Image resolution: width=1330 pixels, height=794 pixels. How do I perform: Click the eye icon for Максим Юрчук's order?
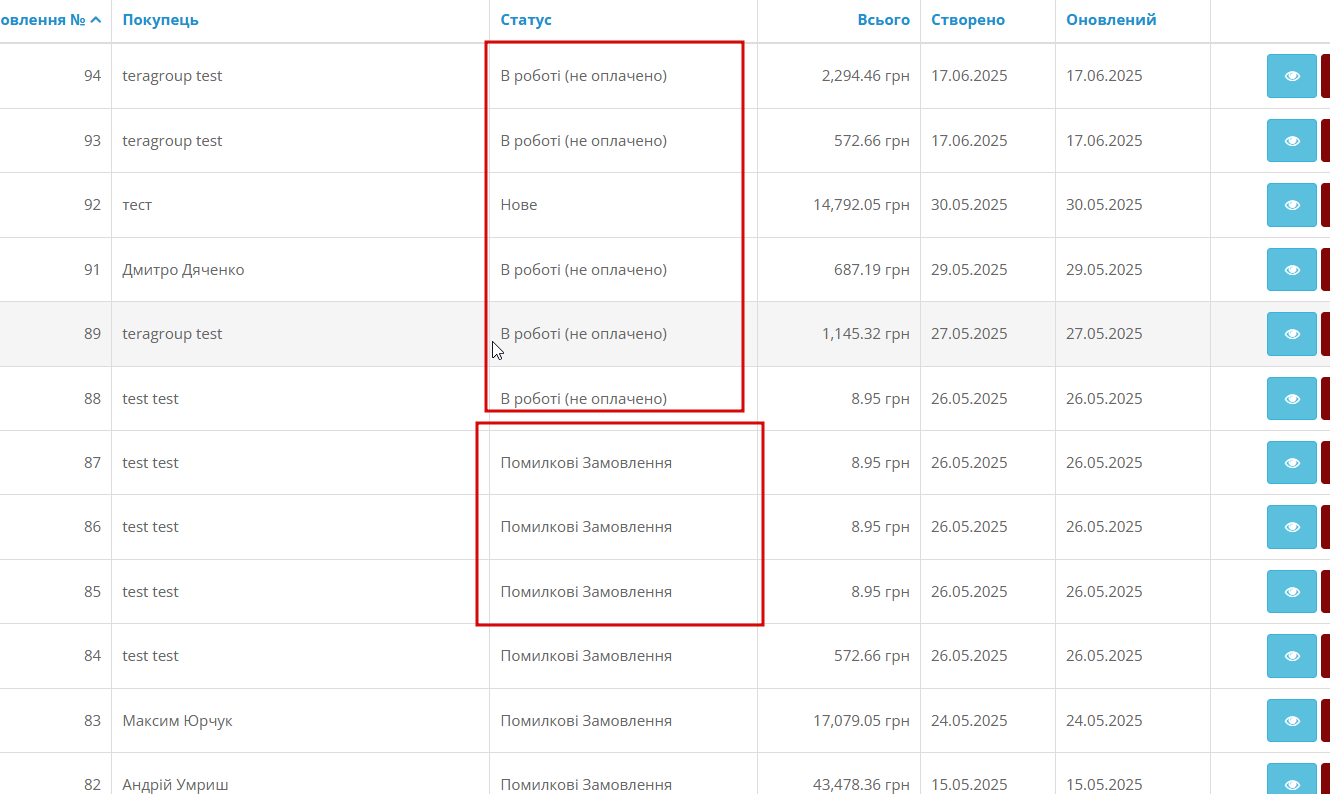[x=1292, y=721]
